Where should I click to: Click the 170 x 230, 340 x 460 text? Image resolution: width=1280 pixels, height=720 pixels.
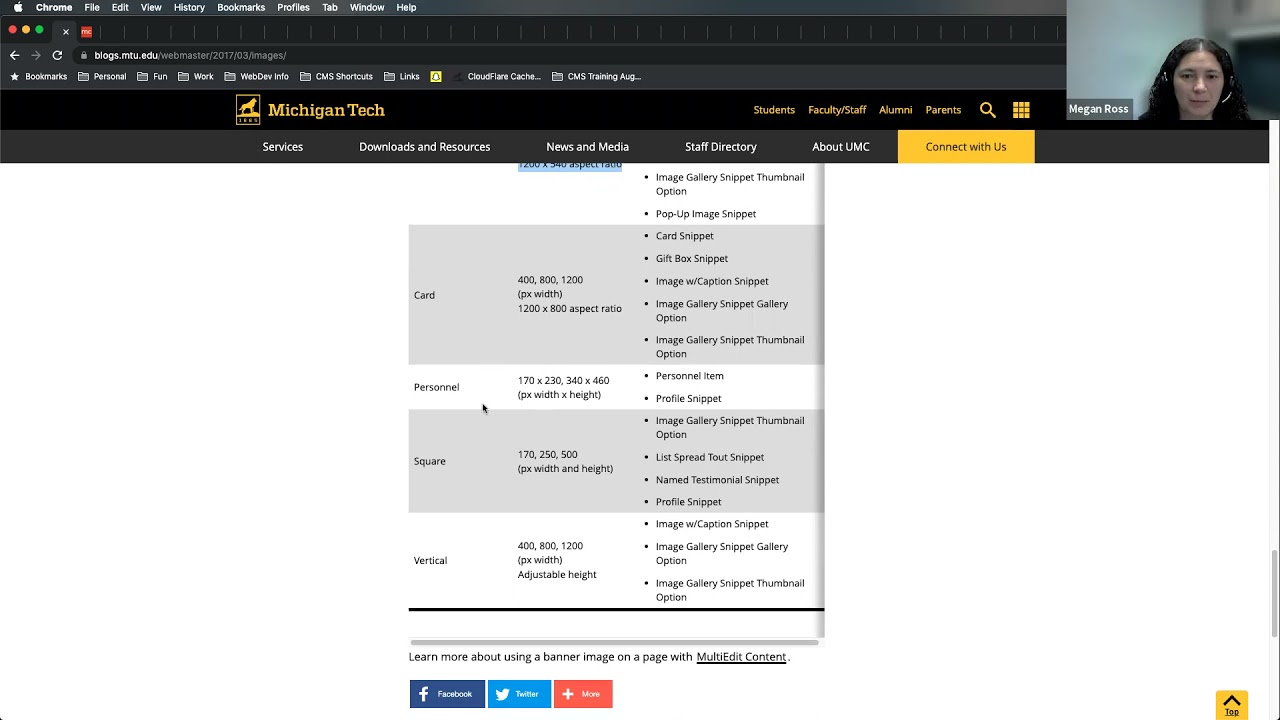click(563, 381)
